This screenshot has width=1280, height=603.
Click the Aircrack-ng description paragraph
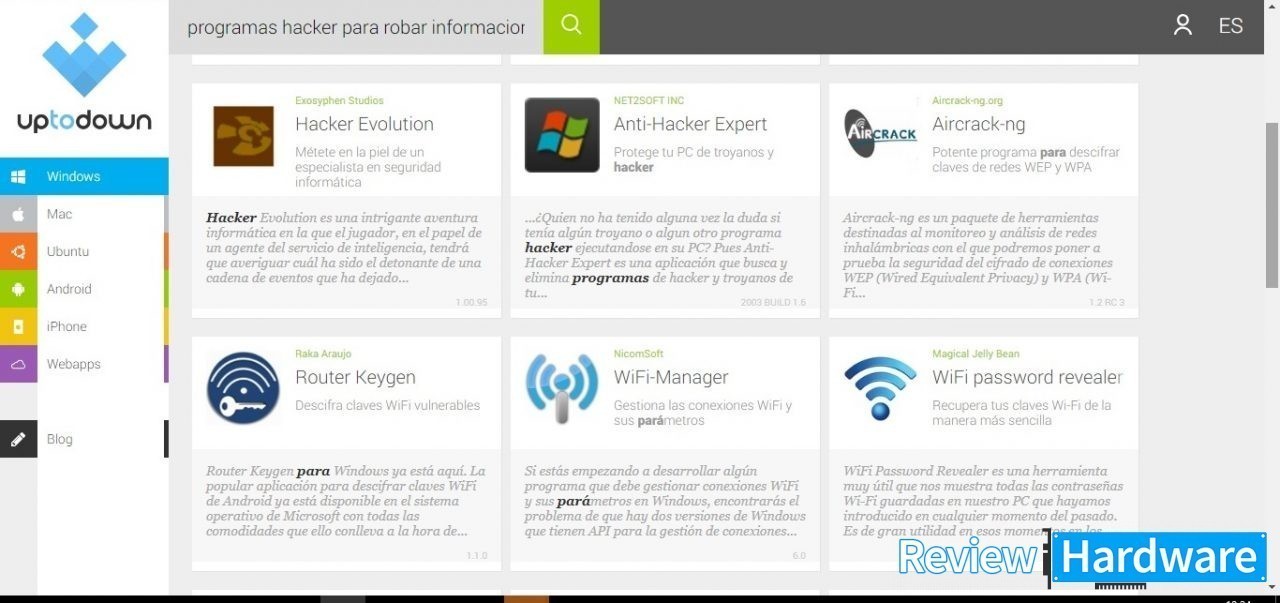tap(976, 255)
